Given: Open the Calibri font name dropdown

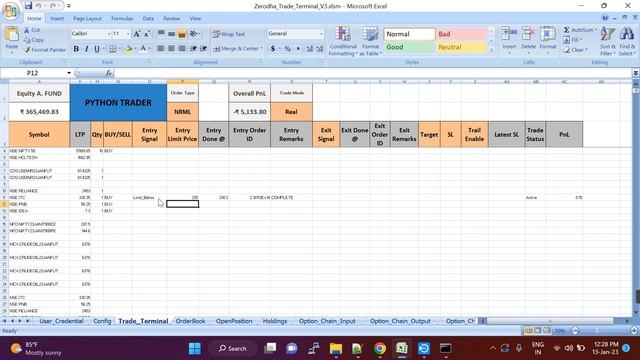Looking at the screenshot, I should (109, 34).
